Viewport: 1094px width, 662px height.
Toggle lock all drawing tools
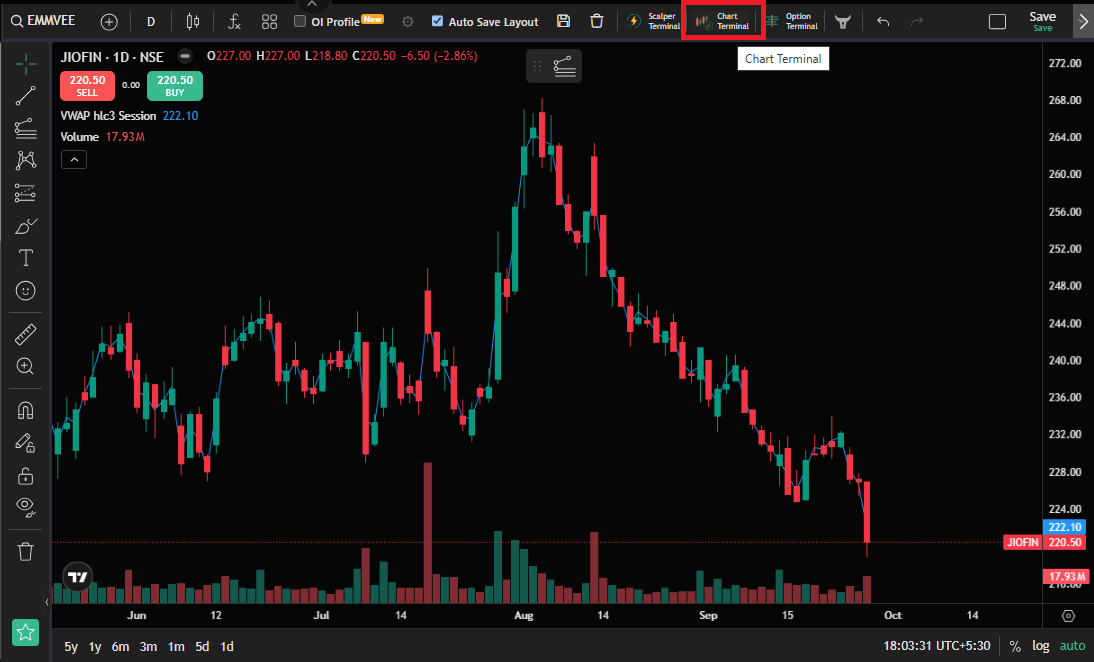click(x=26, y=476)
